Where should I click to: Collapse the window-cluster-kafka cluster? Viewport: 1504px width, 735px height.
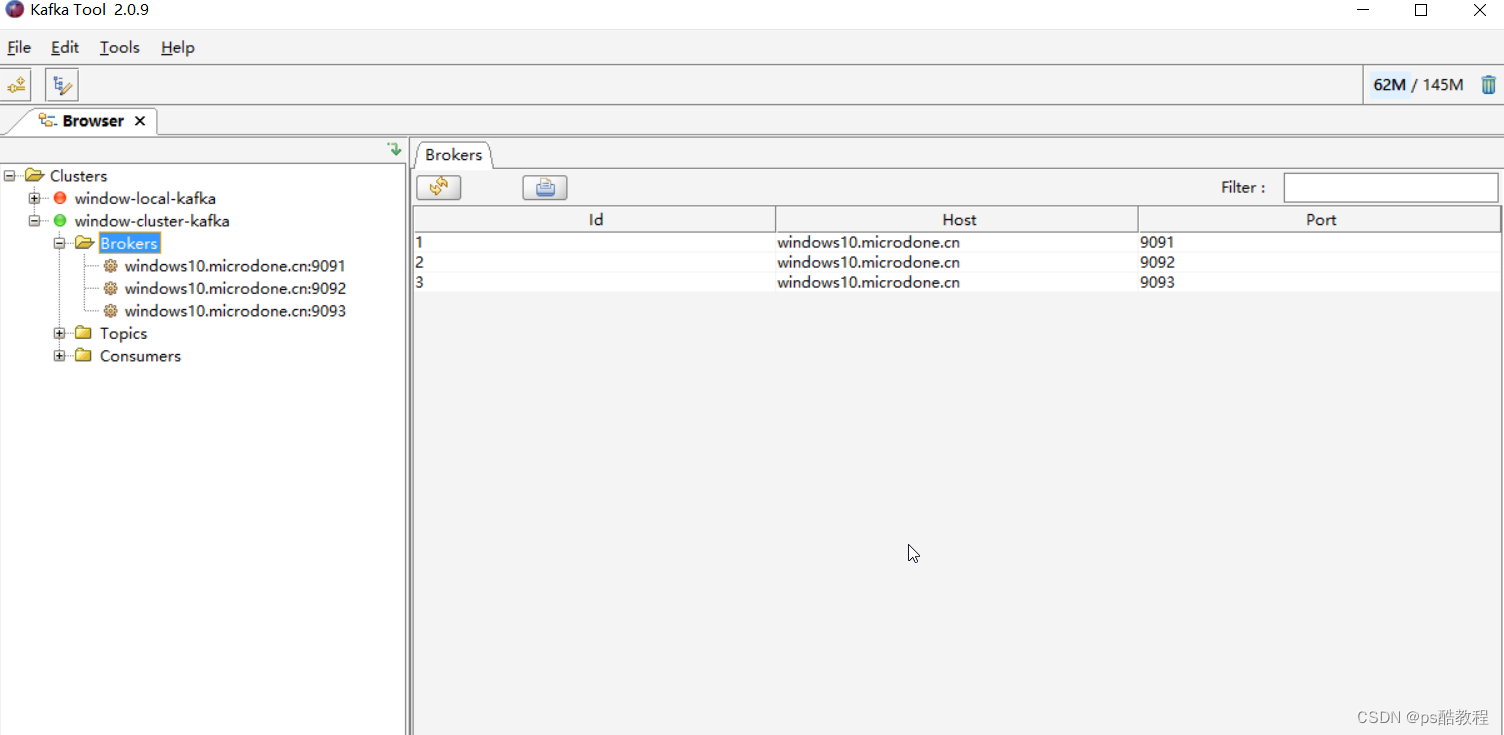tap(35, 221)
